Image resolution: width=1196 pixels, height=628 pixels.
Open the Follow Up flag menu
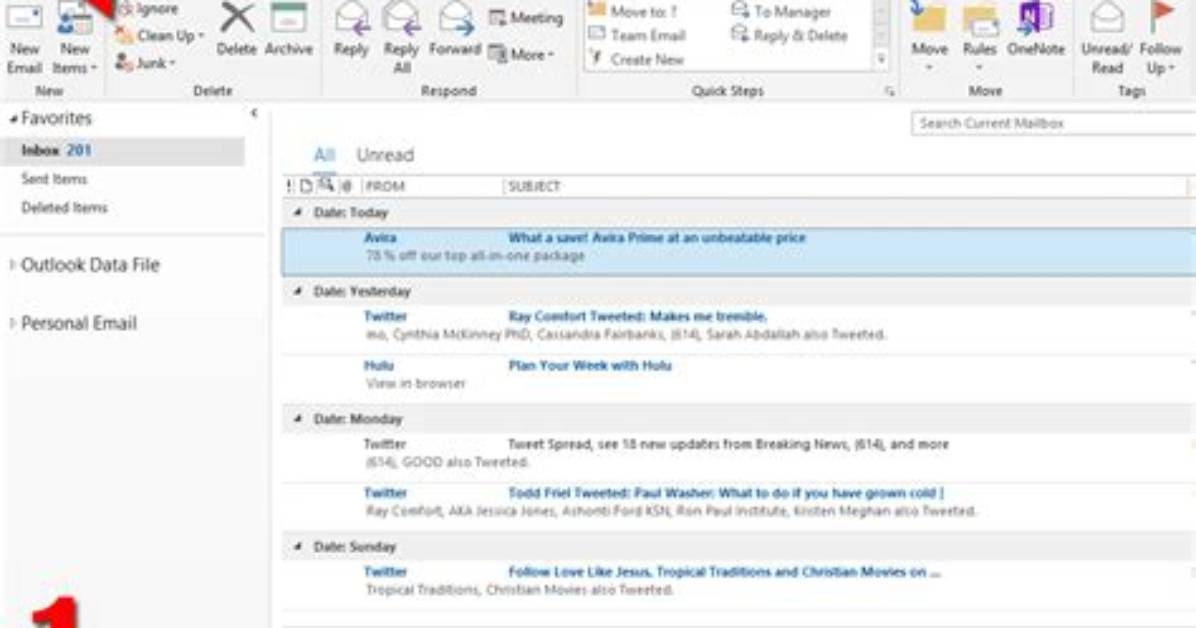pyautogui.click(x=1160, y=38)
